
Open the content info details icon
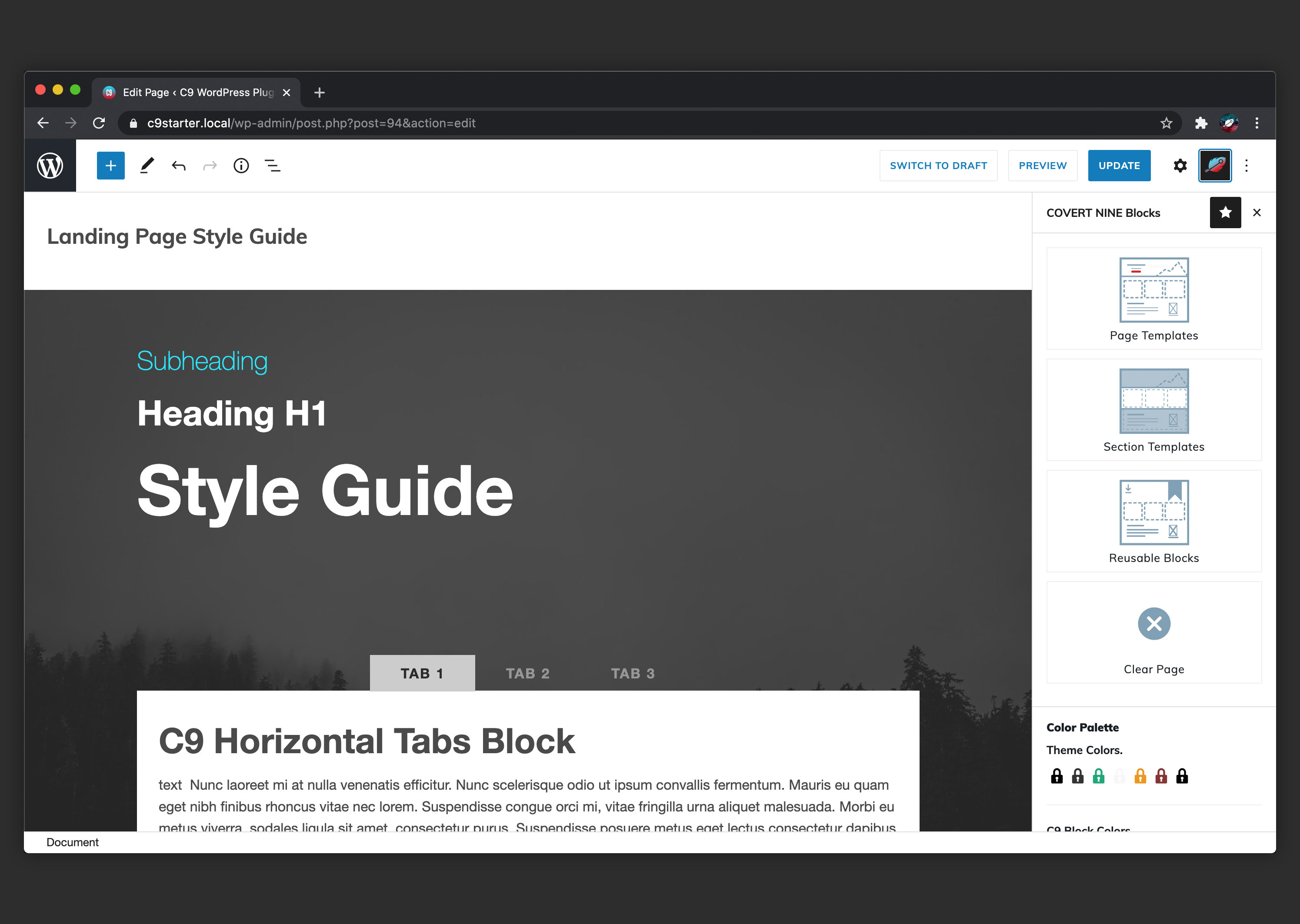point(241,166)
